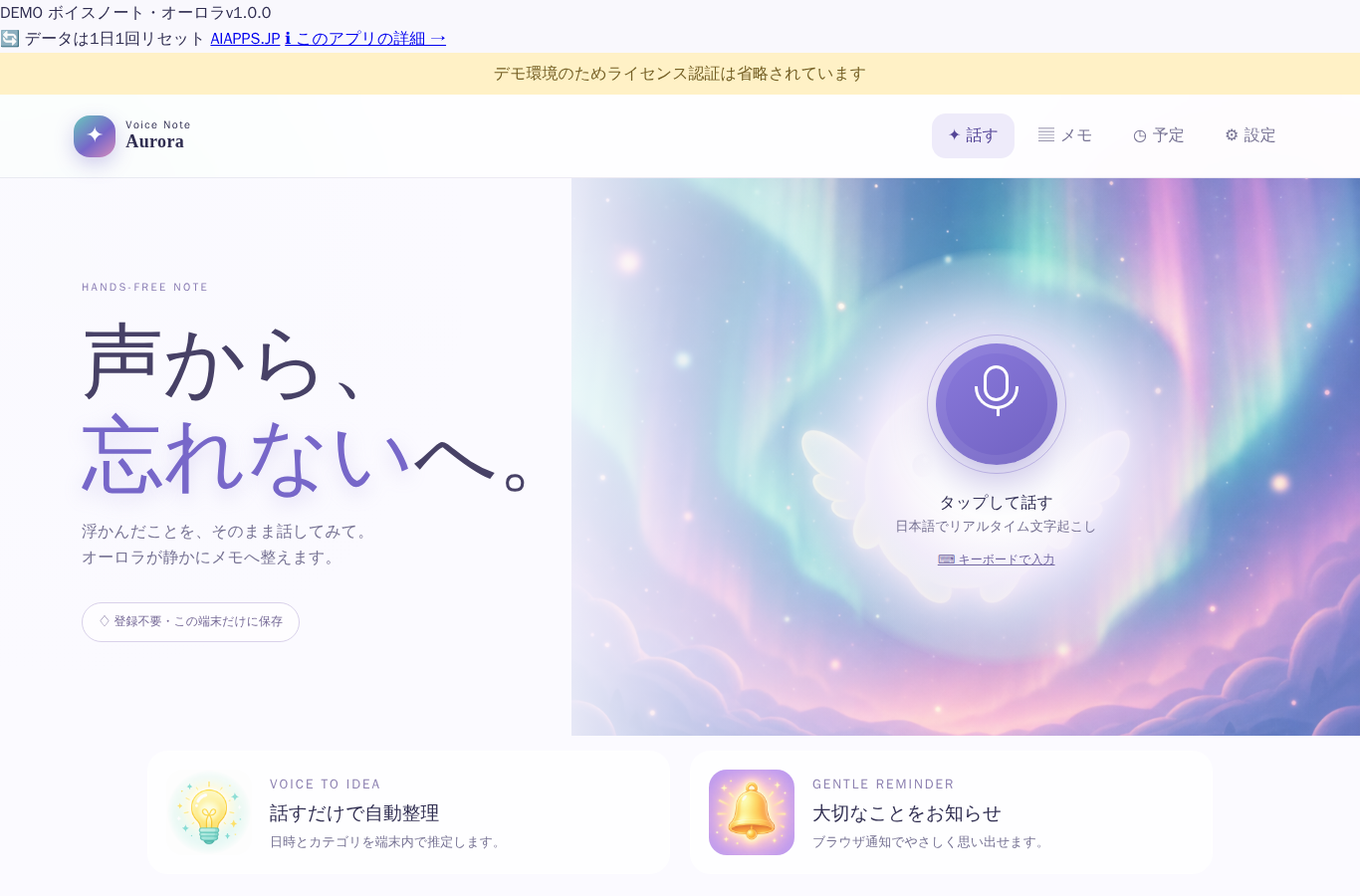Tap the purple microphone button
The height and width of the screenshot is (896, 1360).
click(x=997, y=404)
